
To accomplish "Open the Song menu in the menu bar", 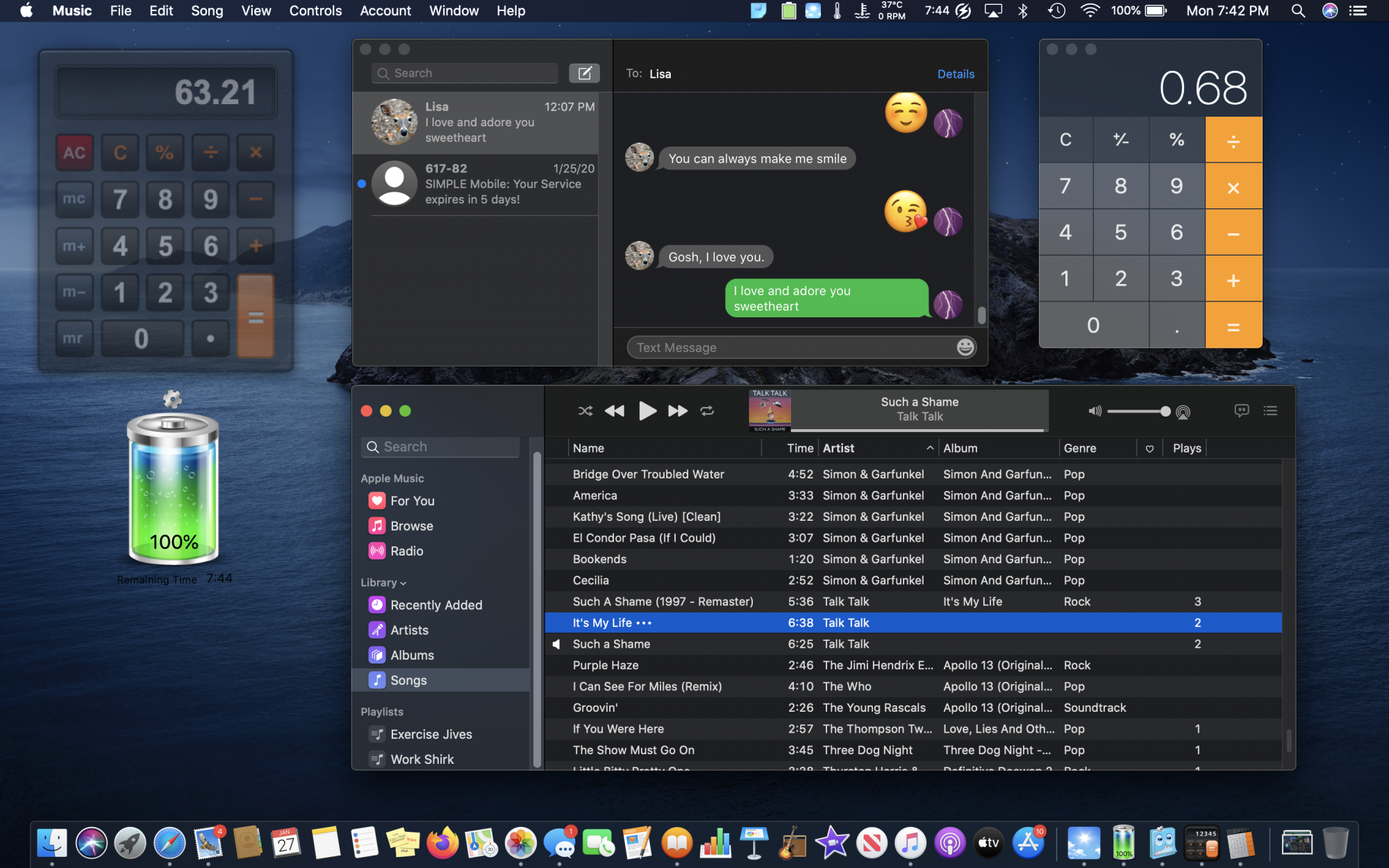I will pos(207,10).
